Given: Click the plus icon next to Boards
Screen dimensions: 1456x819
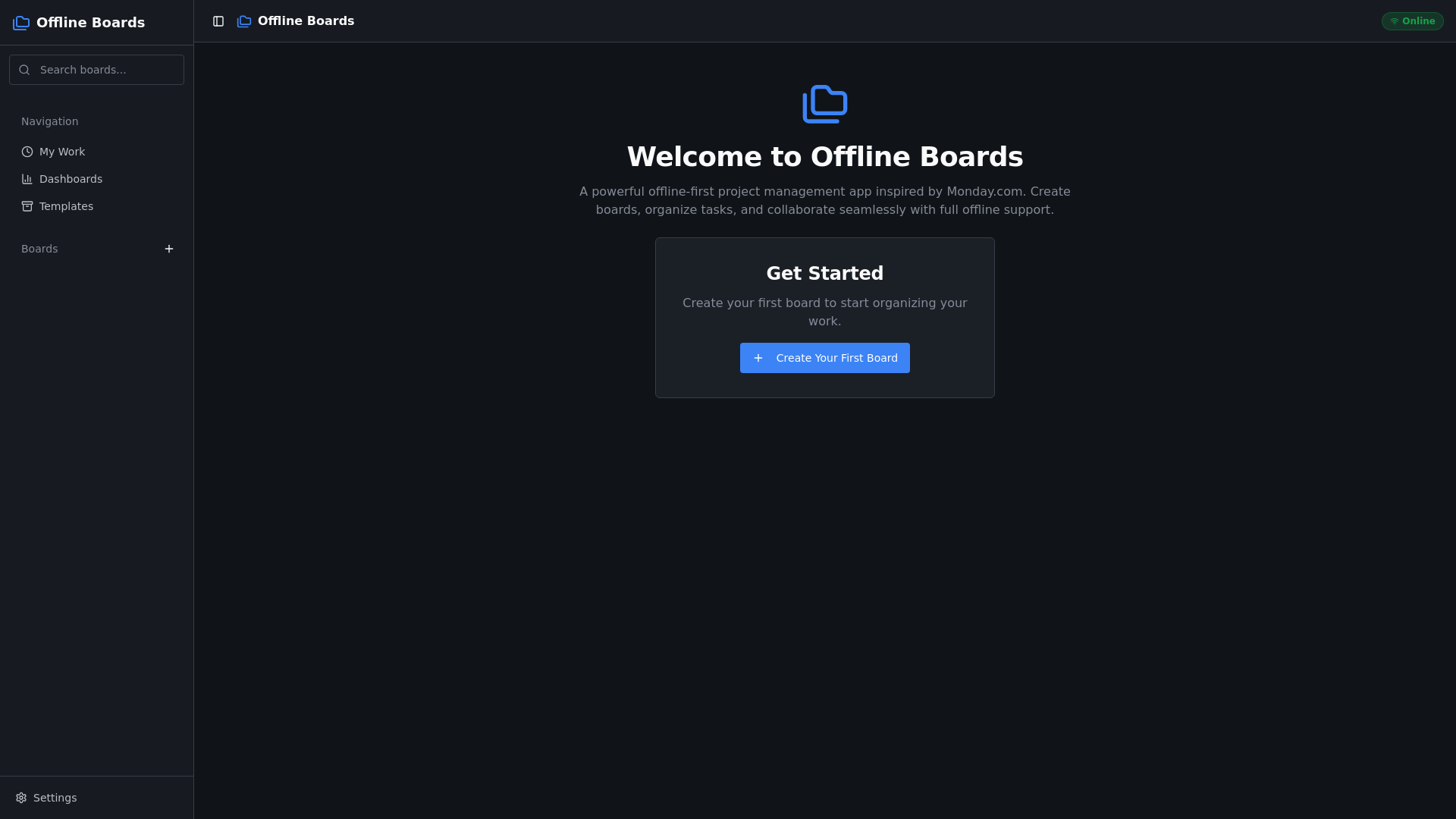Looking at the screenshot, I should tap(169, 249).
